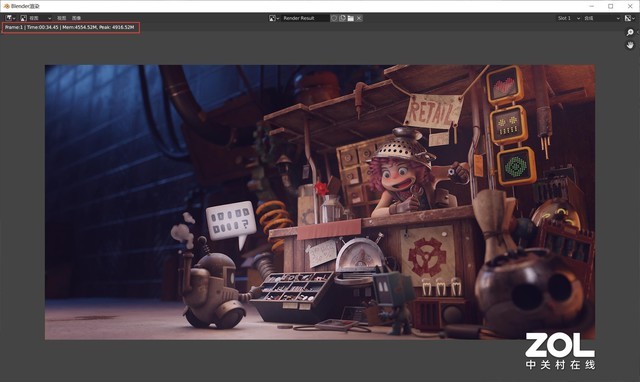
Task: Click the rendered image preview
Action: 320,202
